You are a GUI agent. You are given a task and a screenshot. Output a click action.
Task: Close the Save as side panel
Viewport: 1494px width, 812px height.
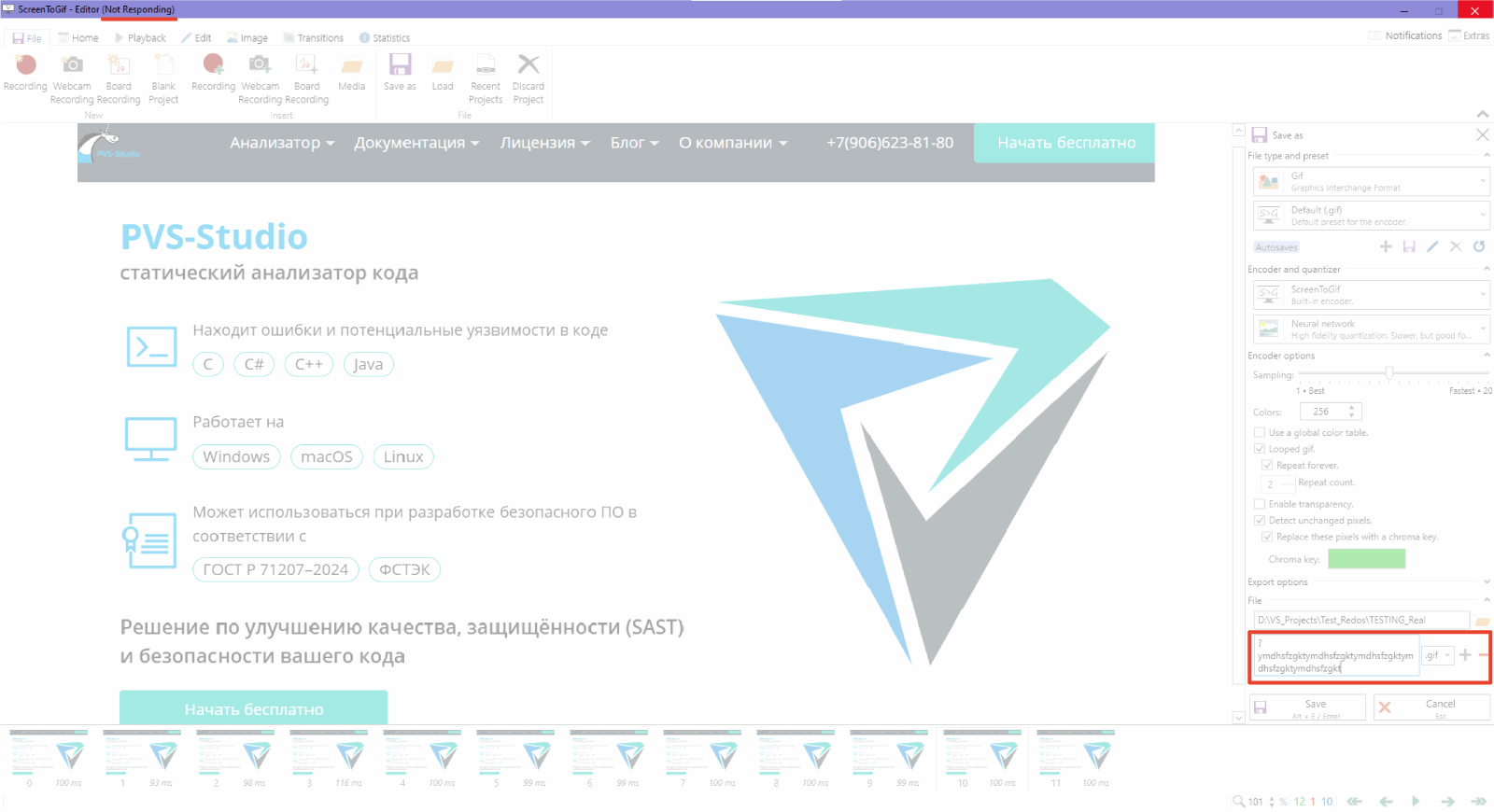point(1482,134)
